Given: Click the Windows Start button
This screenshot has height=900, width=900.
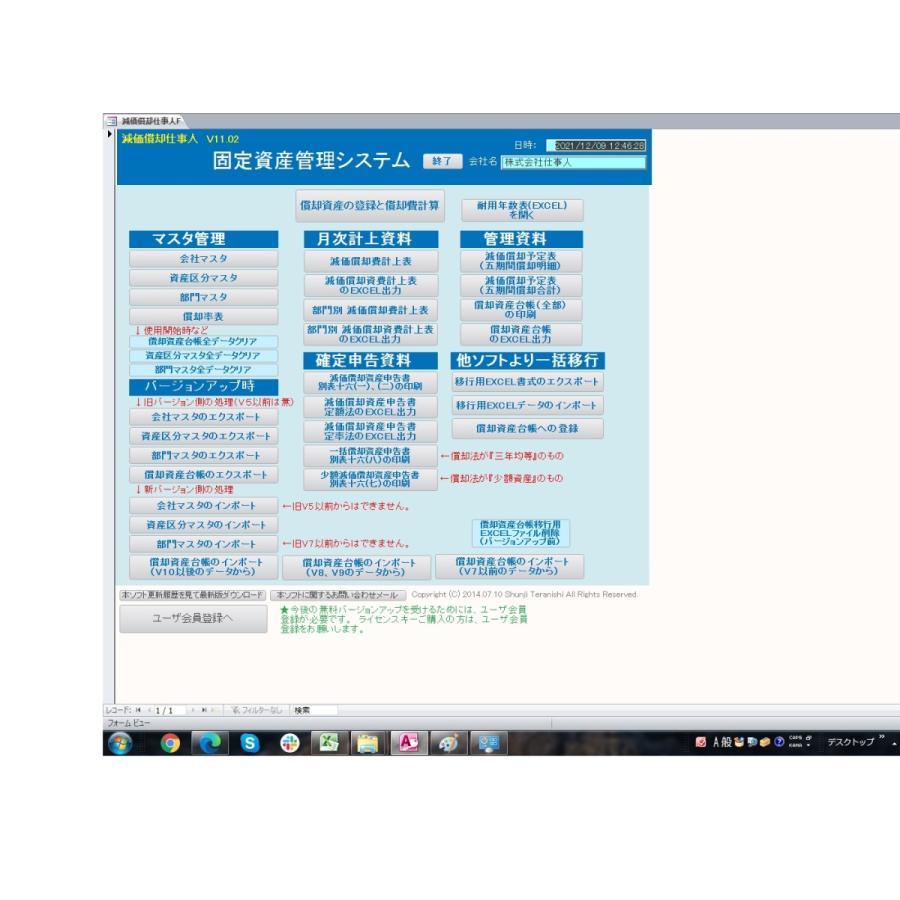Looking at the screenshot, I should (122, 742).
